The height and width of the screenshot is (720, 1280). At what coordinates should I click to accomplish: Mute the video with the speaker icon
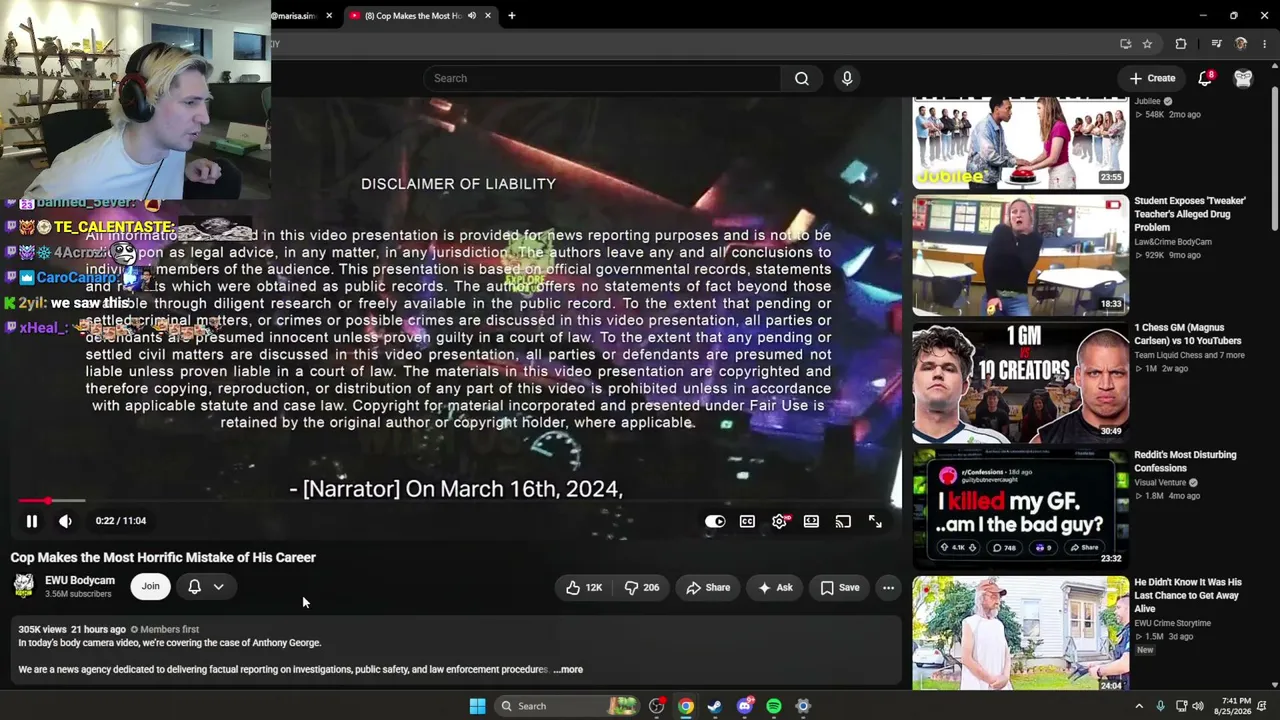pos(65,521)
